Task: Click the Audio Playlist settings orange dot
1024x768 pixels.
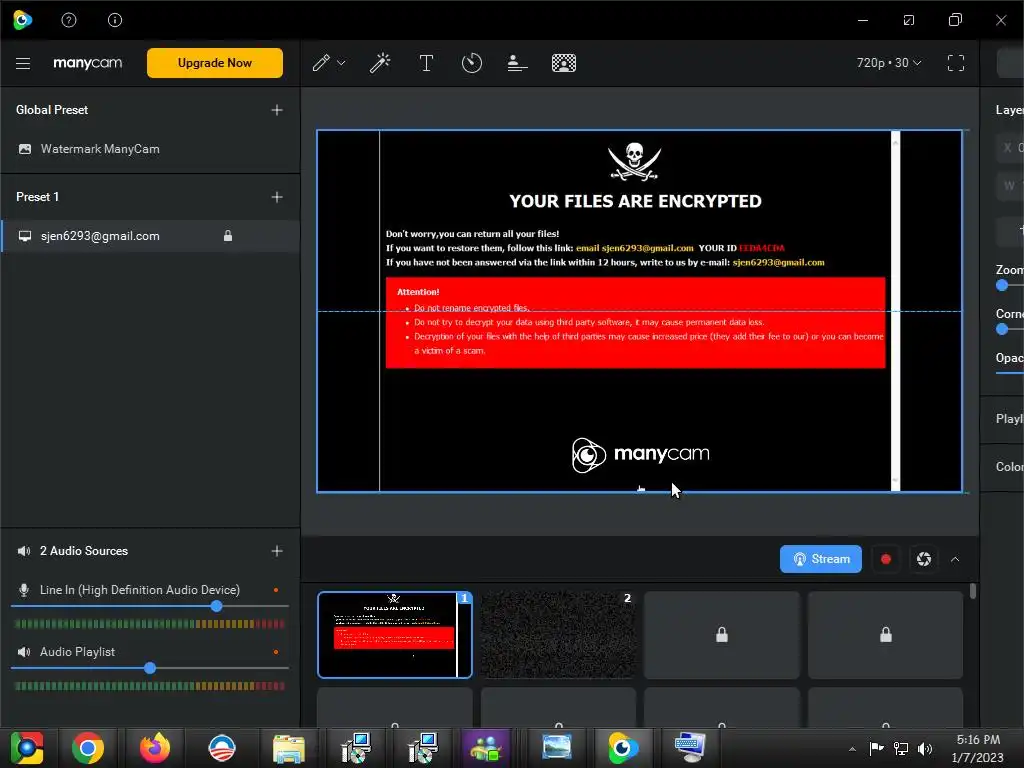Action: (x=276, y=652)
